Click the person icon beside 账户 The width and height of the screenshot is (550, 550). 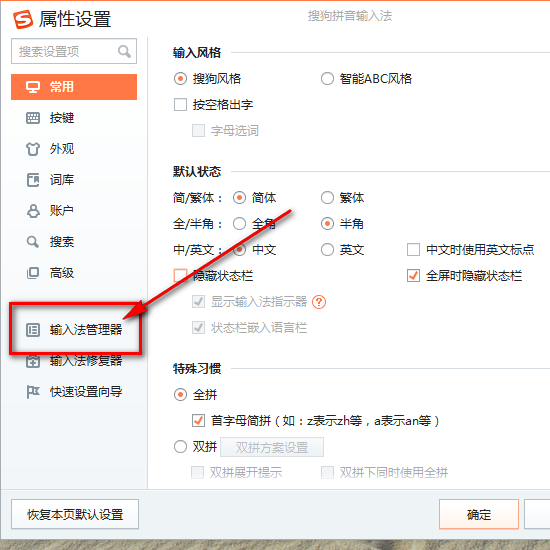point(33,211)
